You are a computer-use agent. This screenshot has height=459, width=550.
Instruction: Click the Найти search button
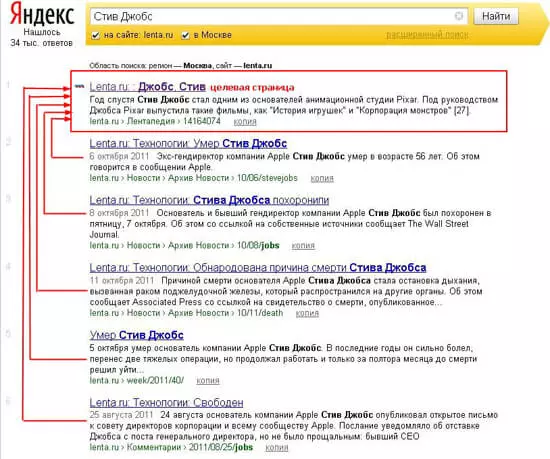pyautogui.click(x=496, y=16)
